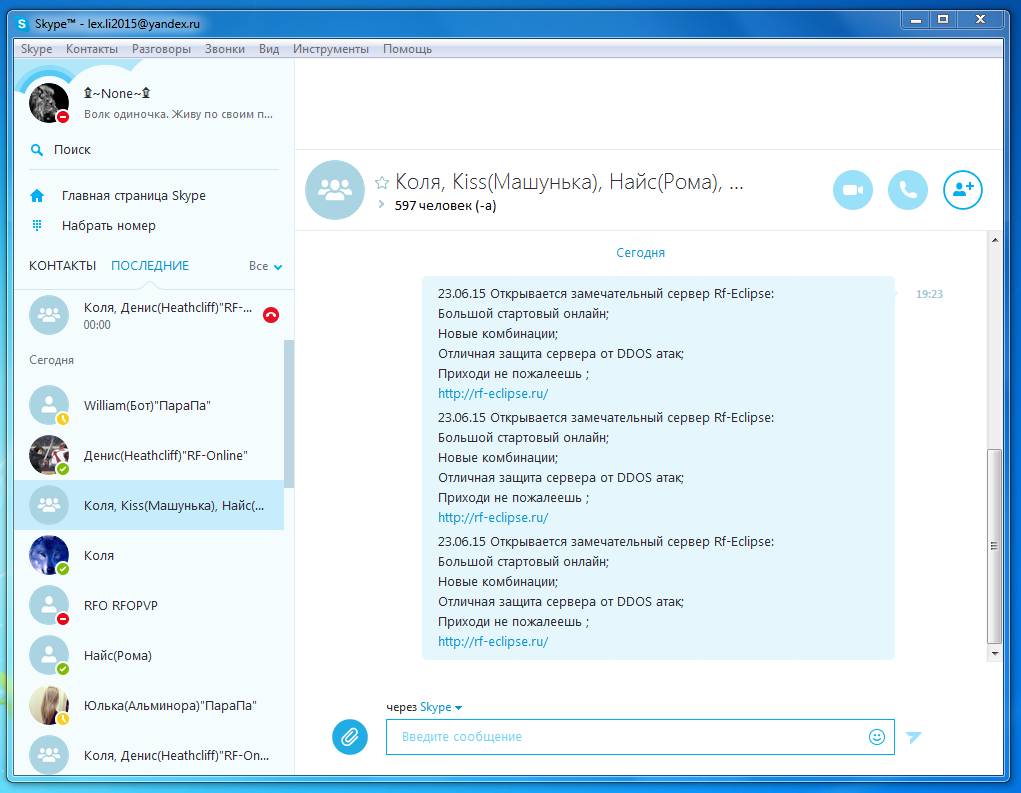Click chat scrollbar down arrow
Image resolution: width=1021 pixels, height=793 pixels.
(x=994, y=653)
